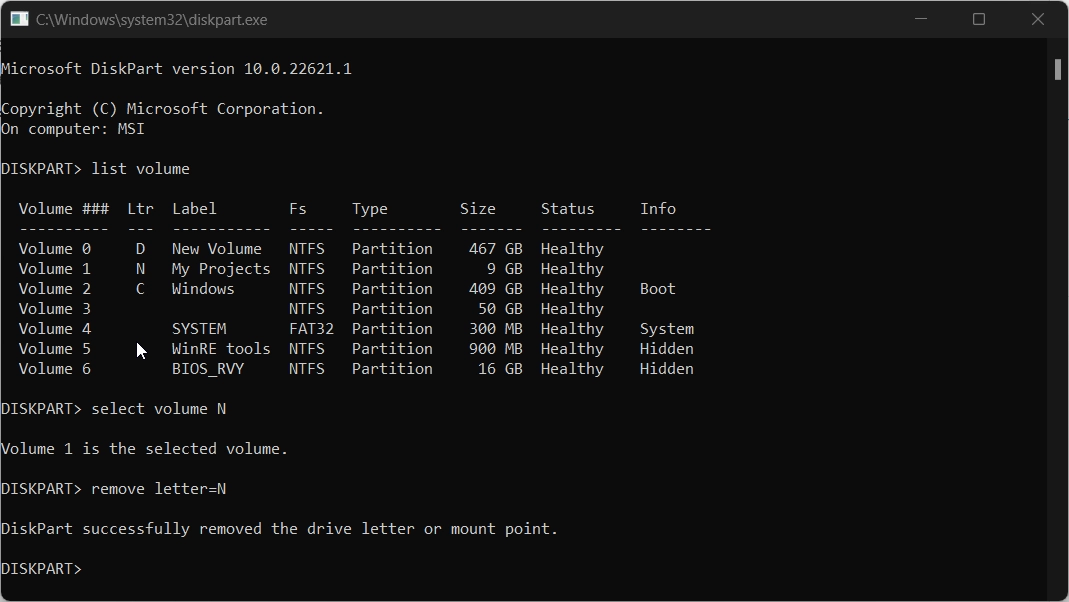The image size is (1069, 602).
Task: Click the 'BIOS_RVY' label
Action: (x=208, y=369)
